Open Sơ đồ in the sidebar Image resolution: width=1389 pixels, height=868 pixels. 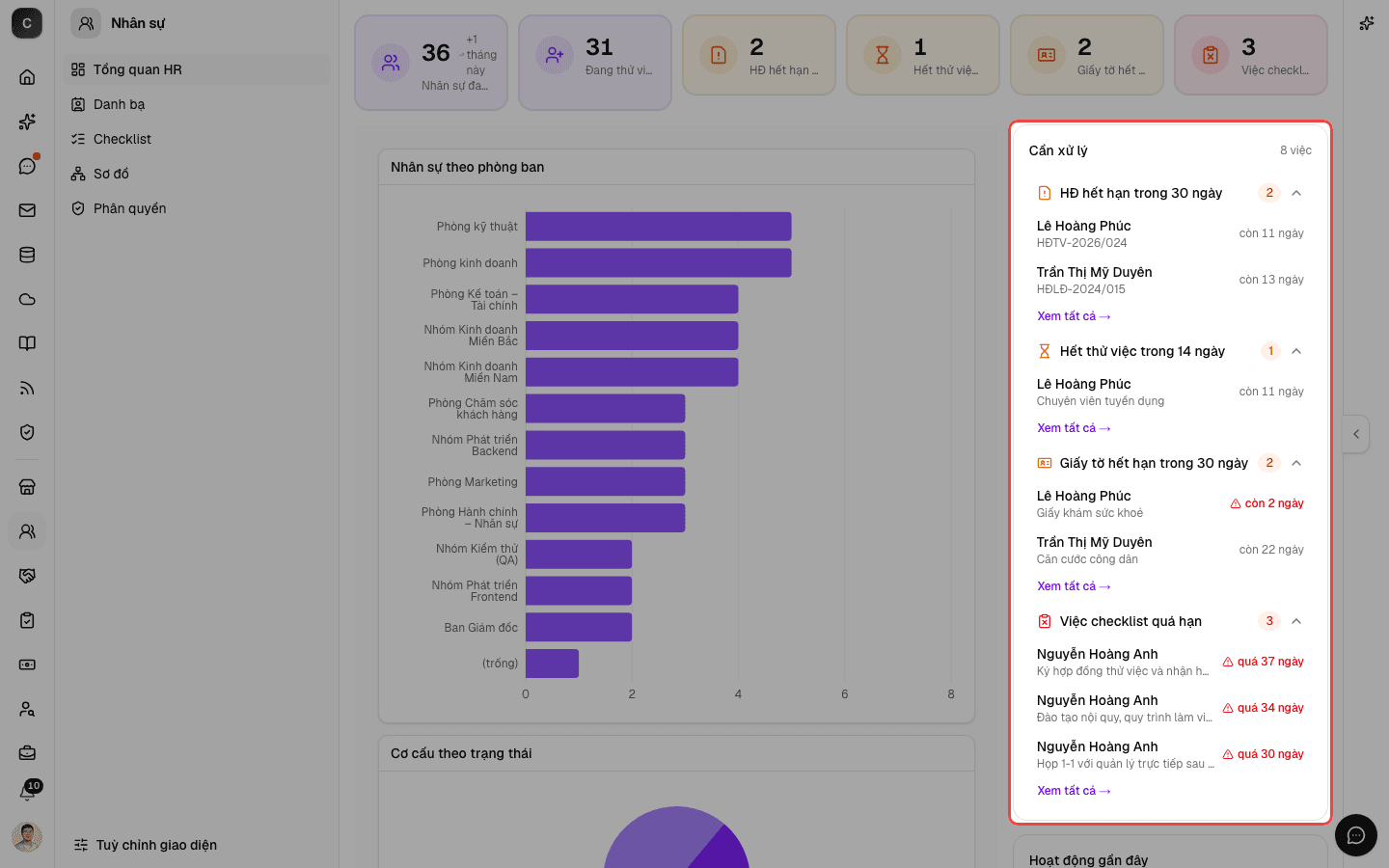coord(197,174)
